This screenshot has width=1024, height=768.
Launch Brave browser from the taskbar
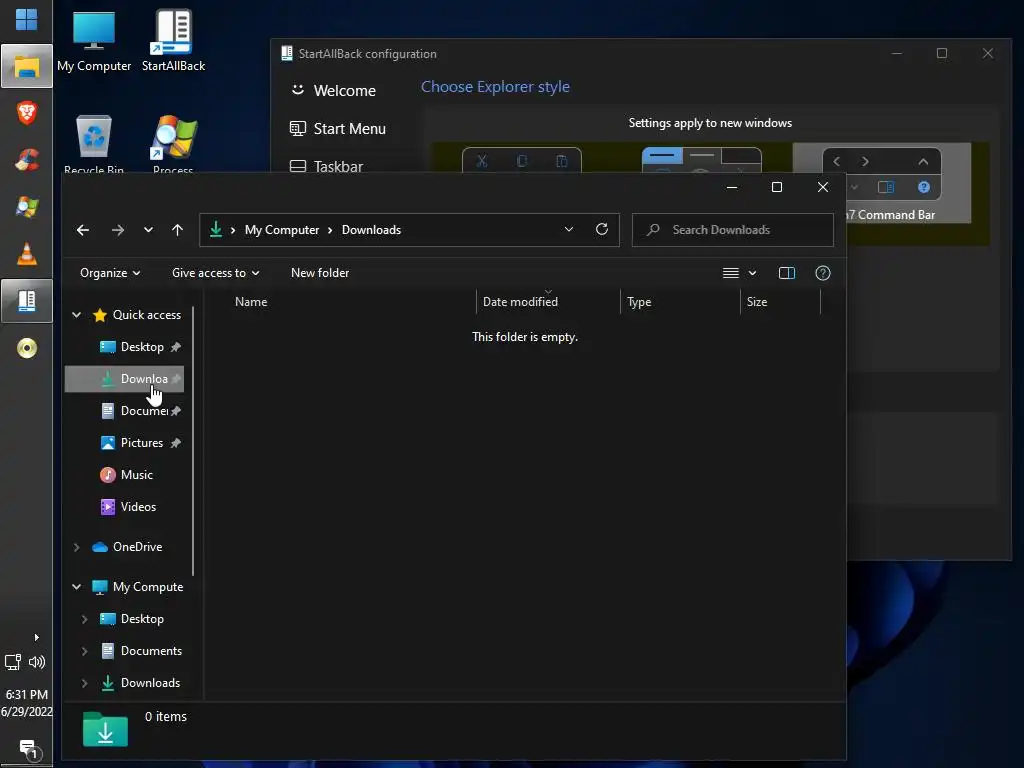tap(27, 113)
